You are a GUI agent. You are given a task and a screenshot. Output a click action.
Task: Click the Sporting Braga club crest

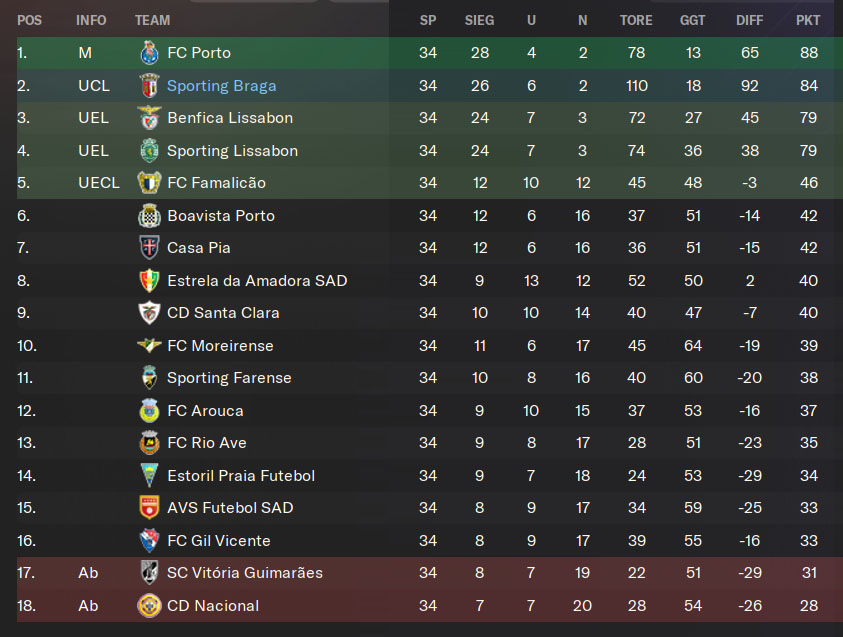pos(149,85)
